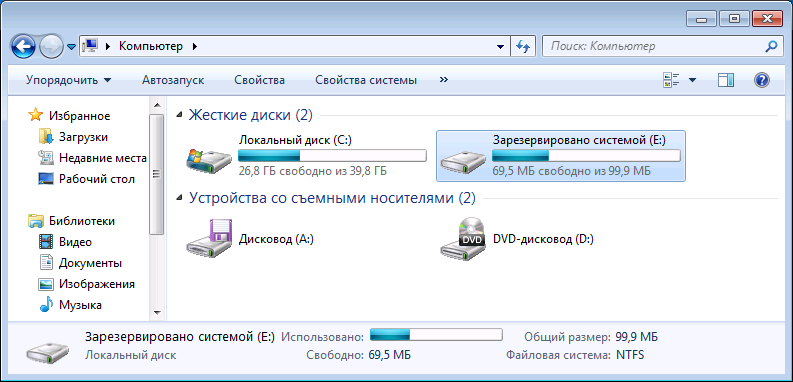Select the floppy Дисковод (A:) drive icon
This screenshot has width=793, height=382.
(x=209, y=239)
